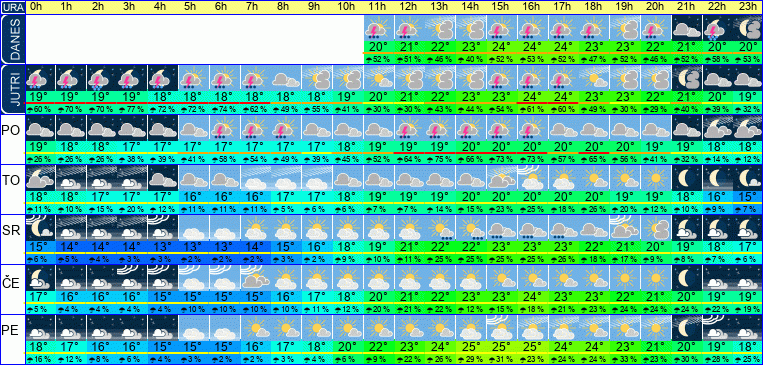Click the 23h column header
Screen dimensions: 763x365
pyautogui.click(x=747, y=7)
